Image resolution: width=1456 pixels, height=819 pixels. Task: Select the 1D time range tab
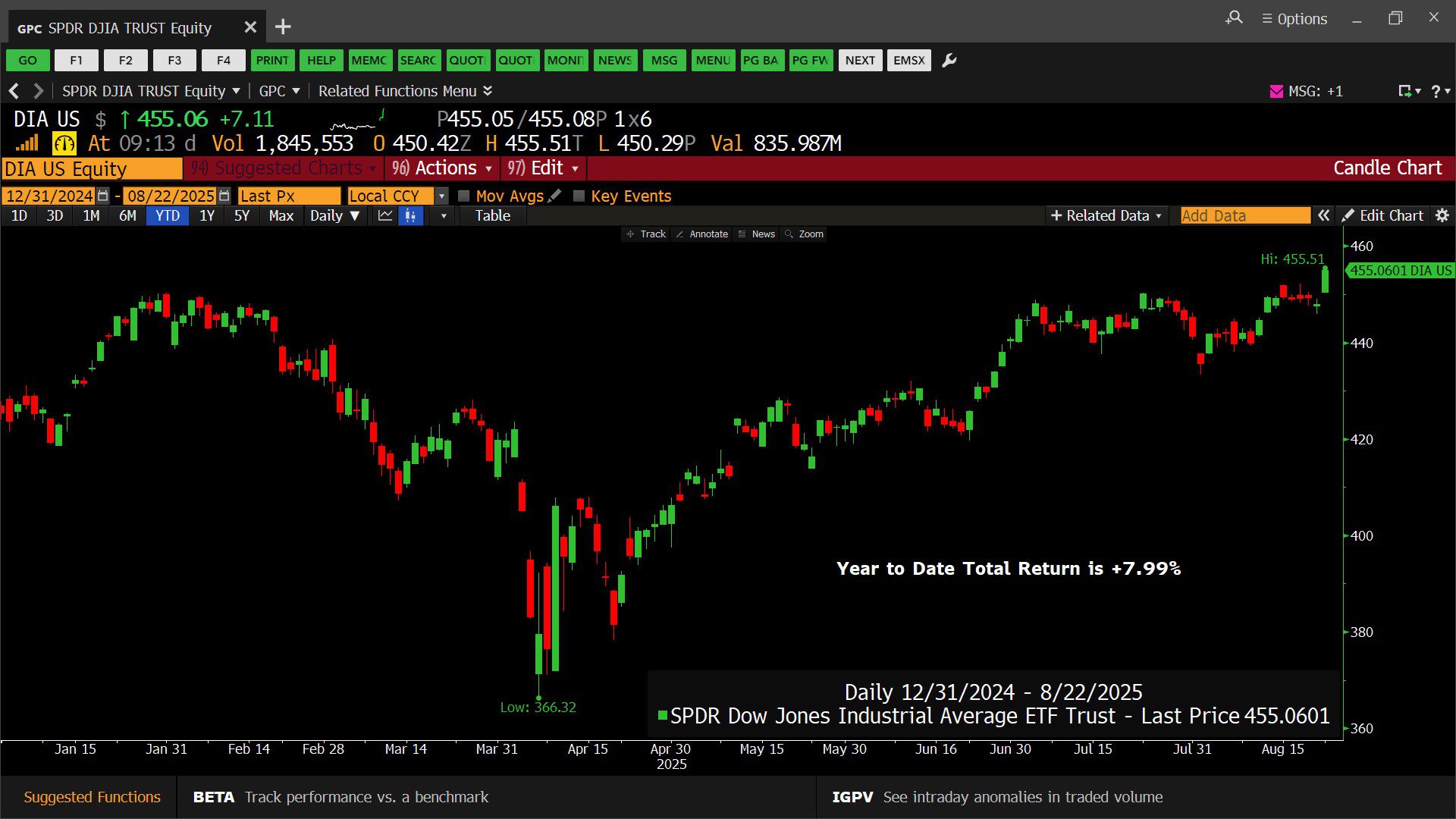coord(20,216)
